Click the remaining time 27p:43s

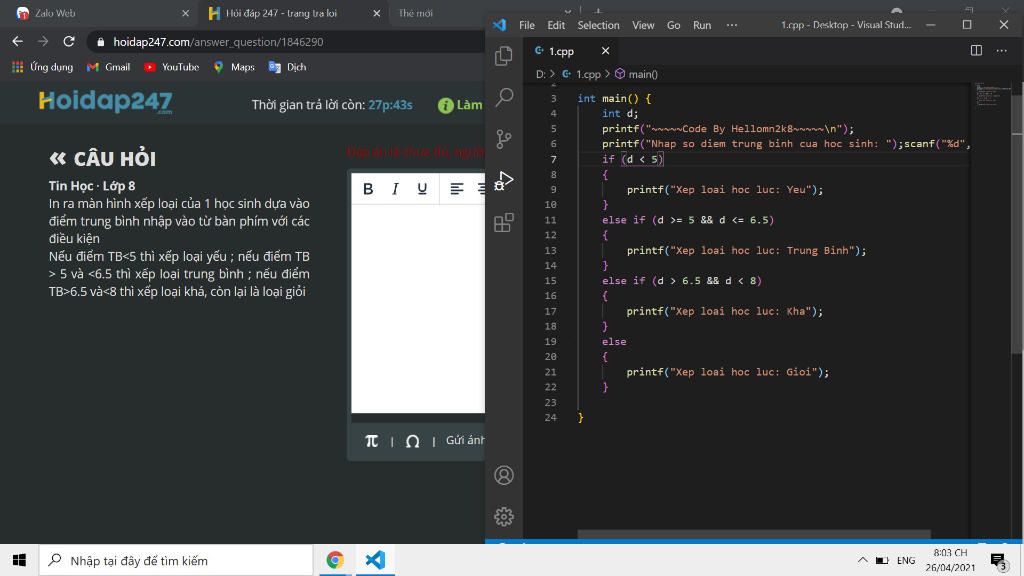pyautogui.click(x=391, y=104)
